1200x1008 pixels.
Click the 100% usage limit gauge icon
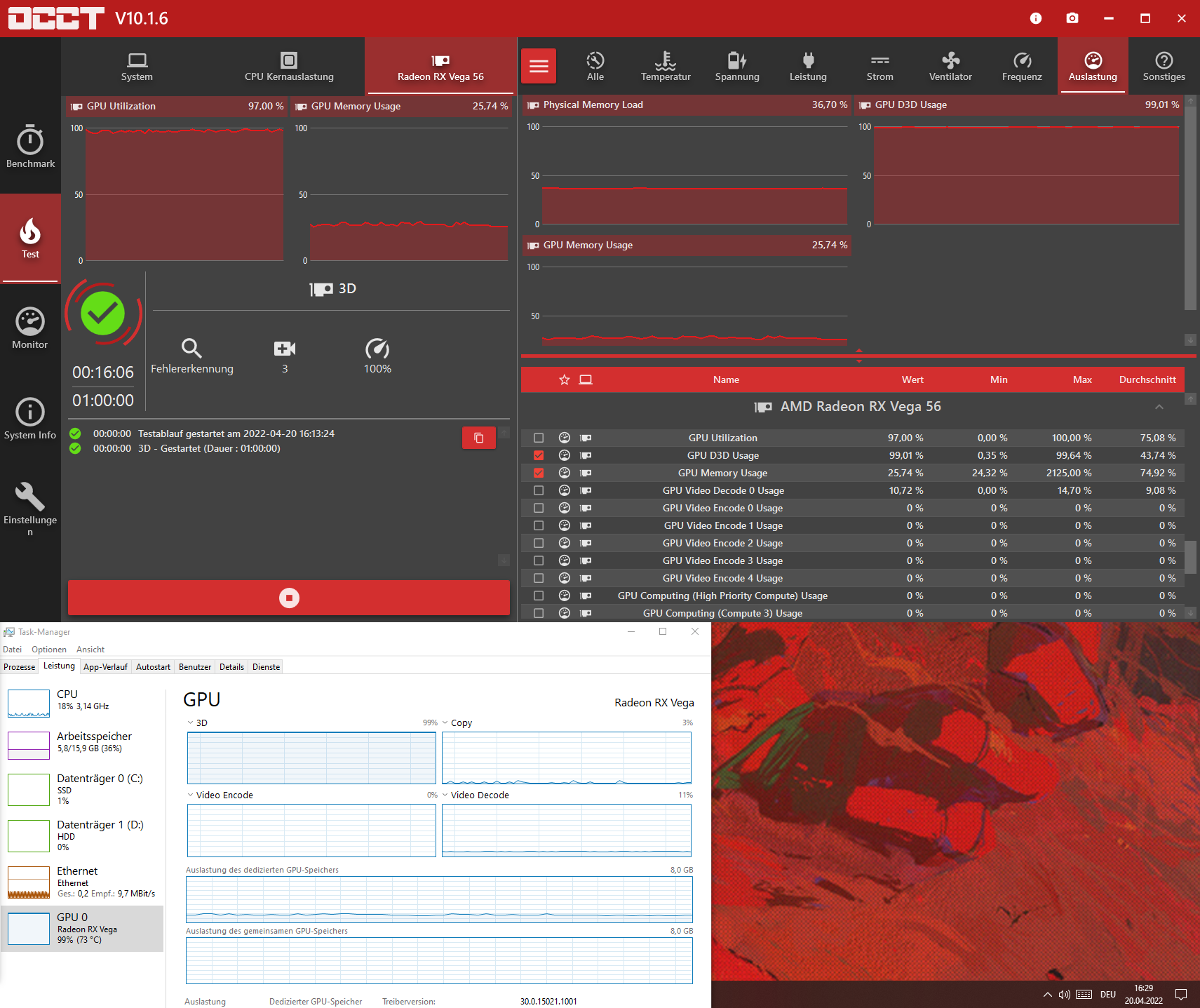[377, 348]
